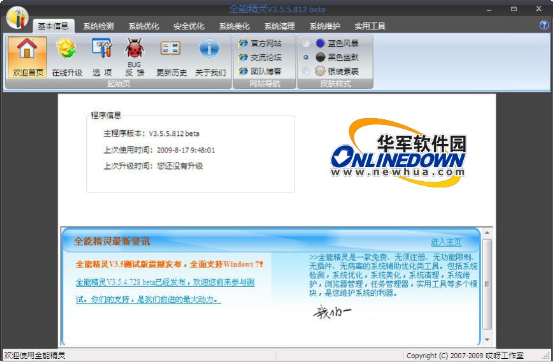The width and height of the screenshot is (554, 362).
Task: Click black color ball for 黑色幽默
Action: [320, 57]
